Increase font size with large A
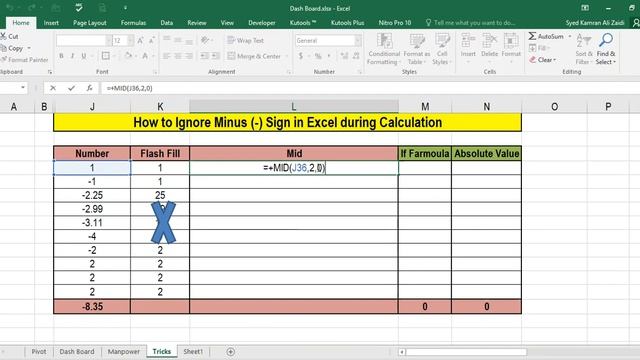 tap(140, 40)
